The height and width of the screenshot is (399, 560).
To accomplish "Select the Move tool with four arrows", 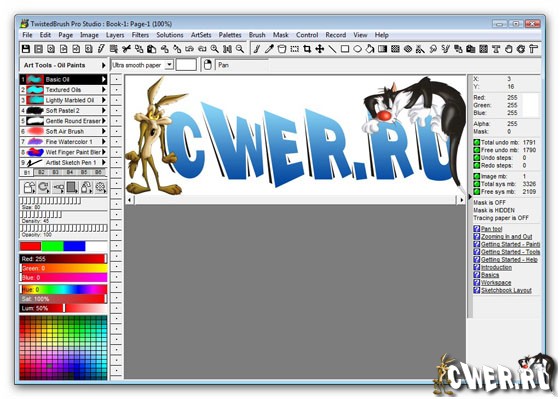I will point(320,49).
